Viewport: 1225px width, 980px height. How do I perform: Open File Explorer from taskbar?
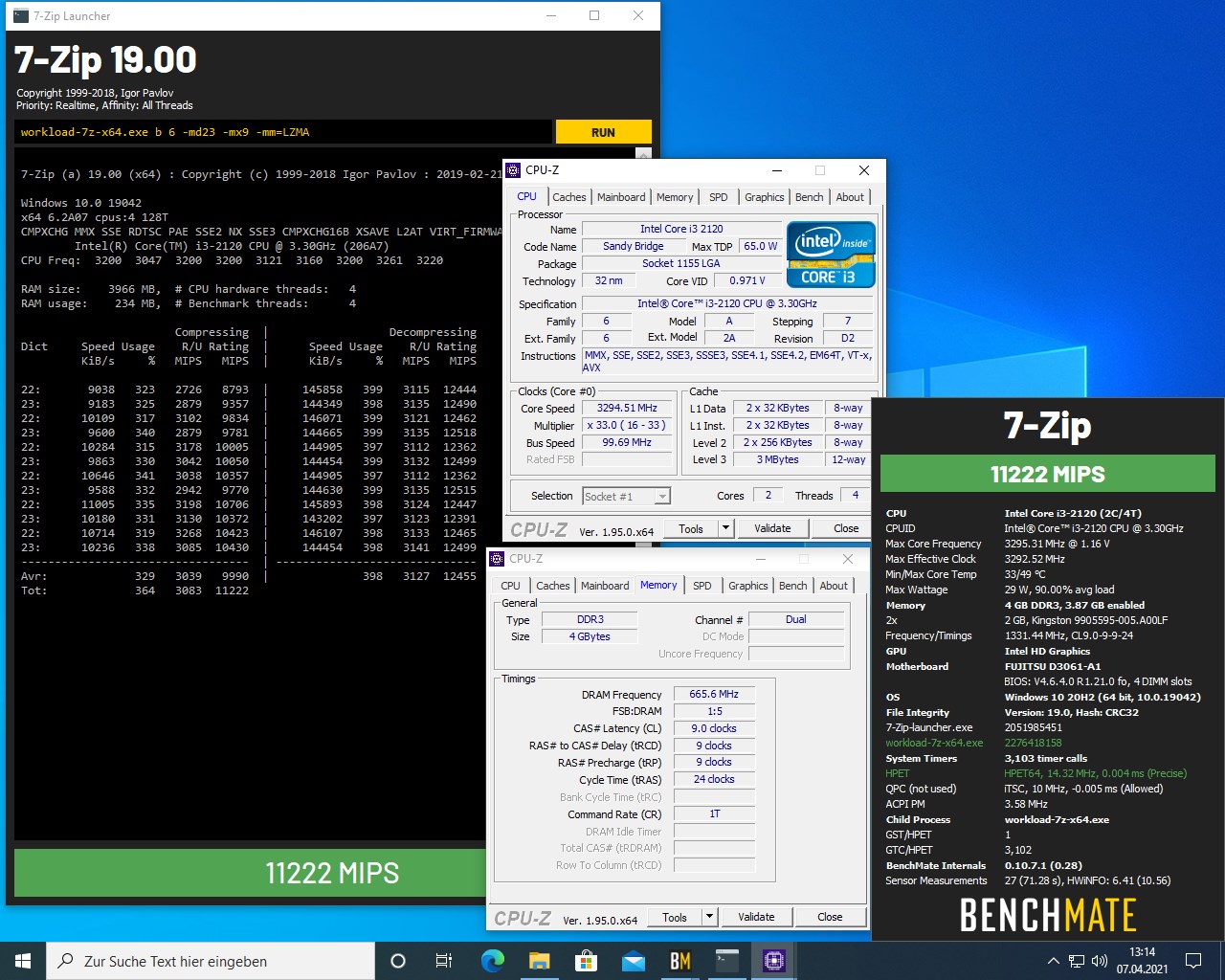tap(539, 961)
